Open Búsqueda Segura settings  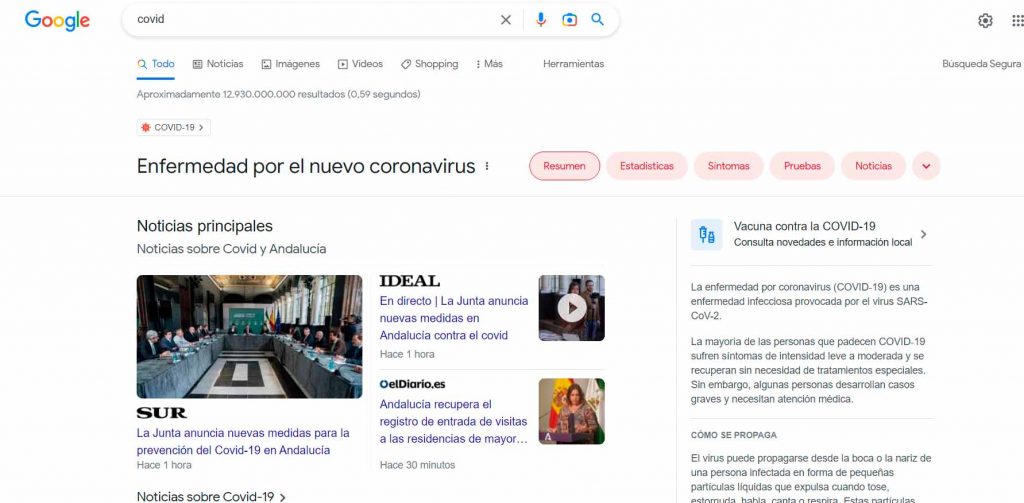pyautogui.click(x=981, y=64)
